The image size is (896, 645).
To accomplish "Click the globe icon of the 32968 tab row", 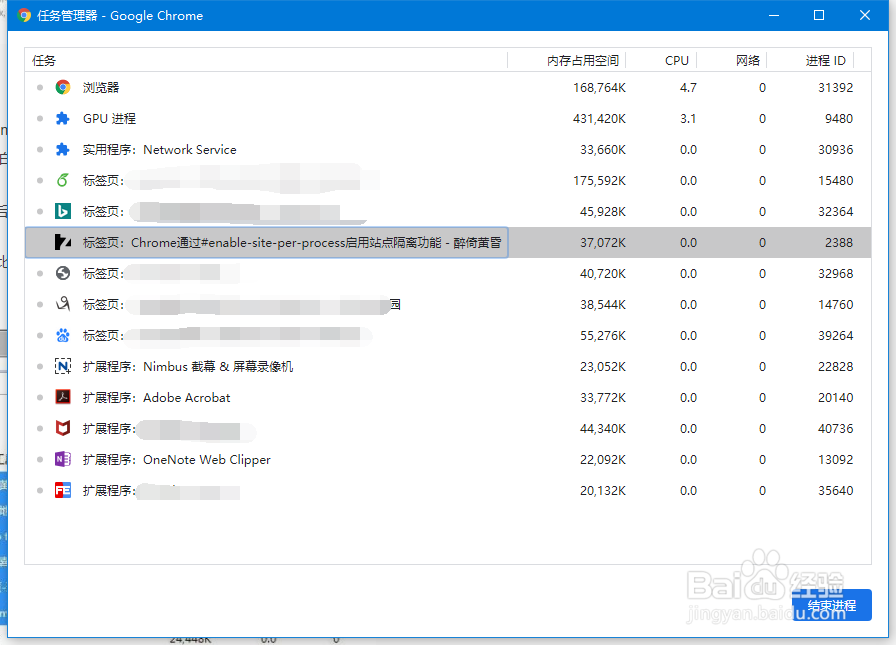I will 63,274.
